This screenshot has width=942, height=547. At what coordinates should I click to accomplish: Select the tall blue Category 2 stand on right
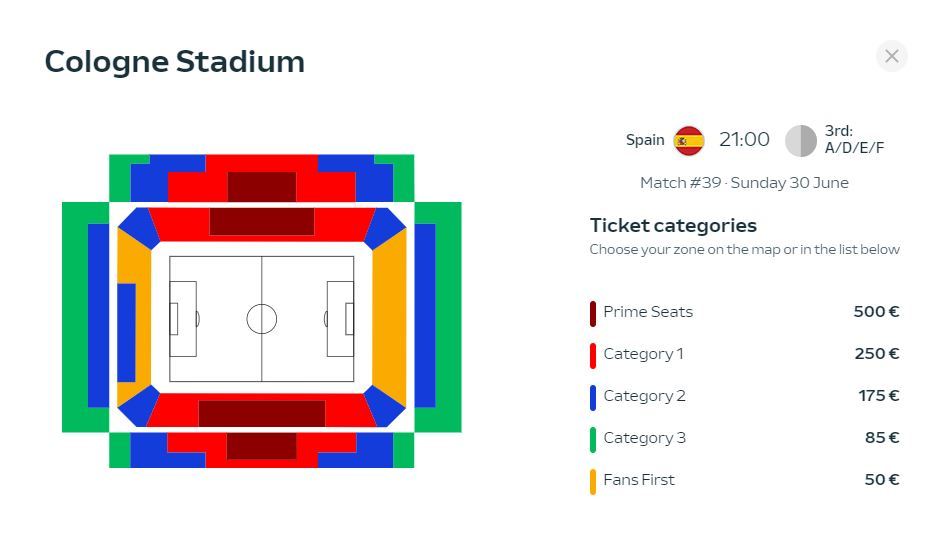click(425, 315)
